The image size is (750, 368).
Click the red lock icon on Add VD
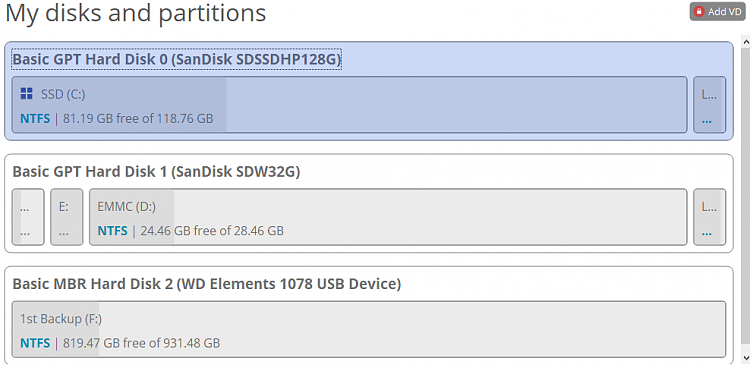tap(699, 12)
